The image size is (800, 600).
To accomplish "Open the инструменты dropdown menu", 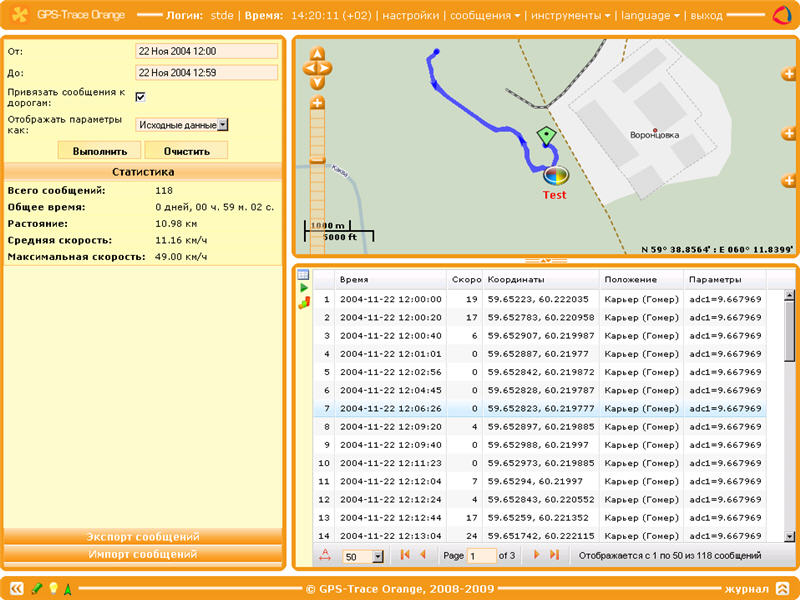I will pos(570,16).
